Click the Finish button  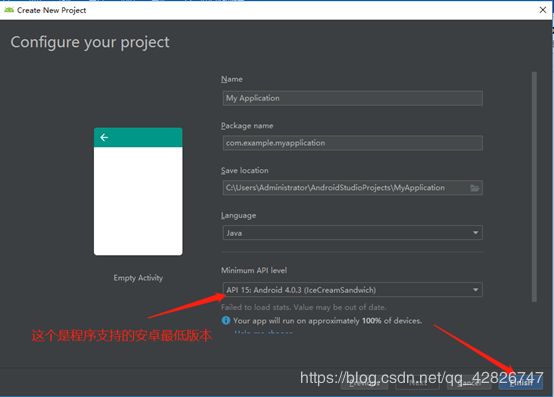[521, 383]
